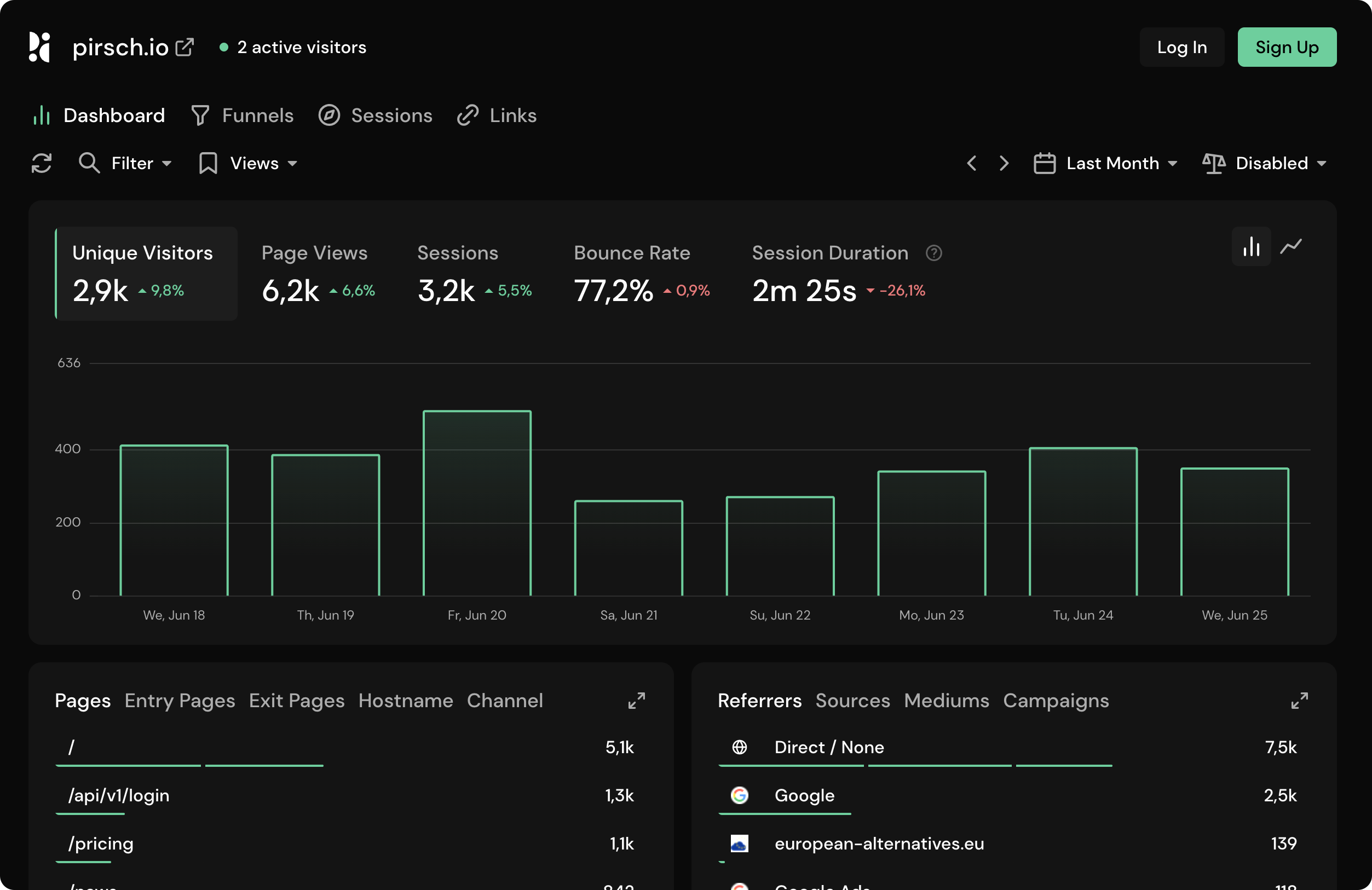Switch chart to line graph view
The width and height of the screenshot is (1372, 890).
(1292, 247)
